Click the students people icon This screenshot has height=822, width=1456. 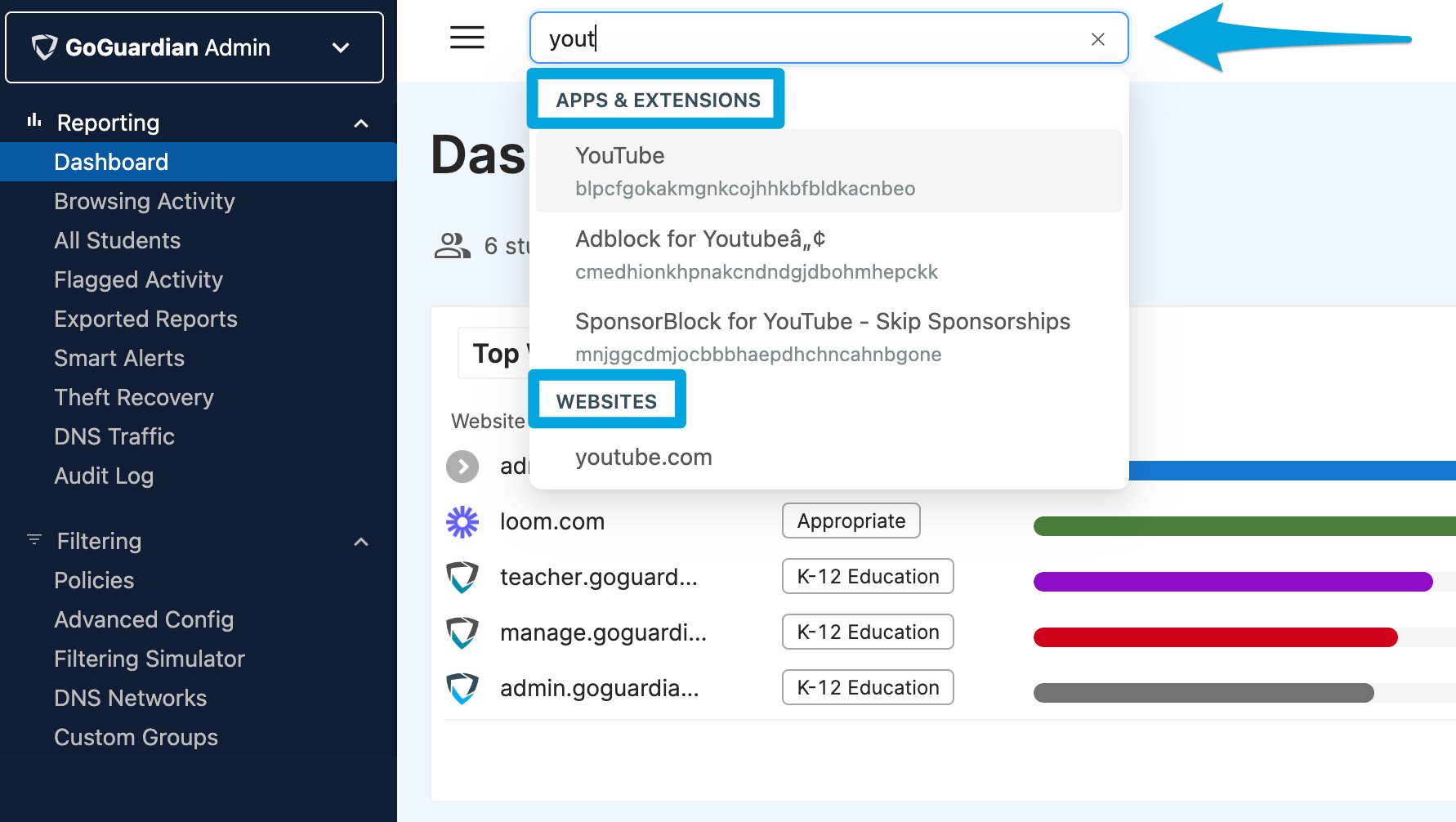pos(453,245)
